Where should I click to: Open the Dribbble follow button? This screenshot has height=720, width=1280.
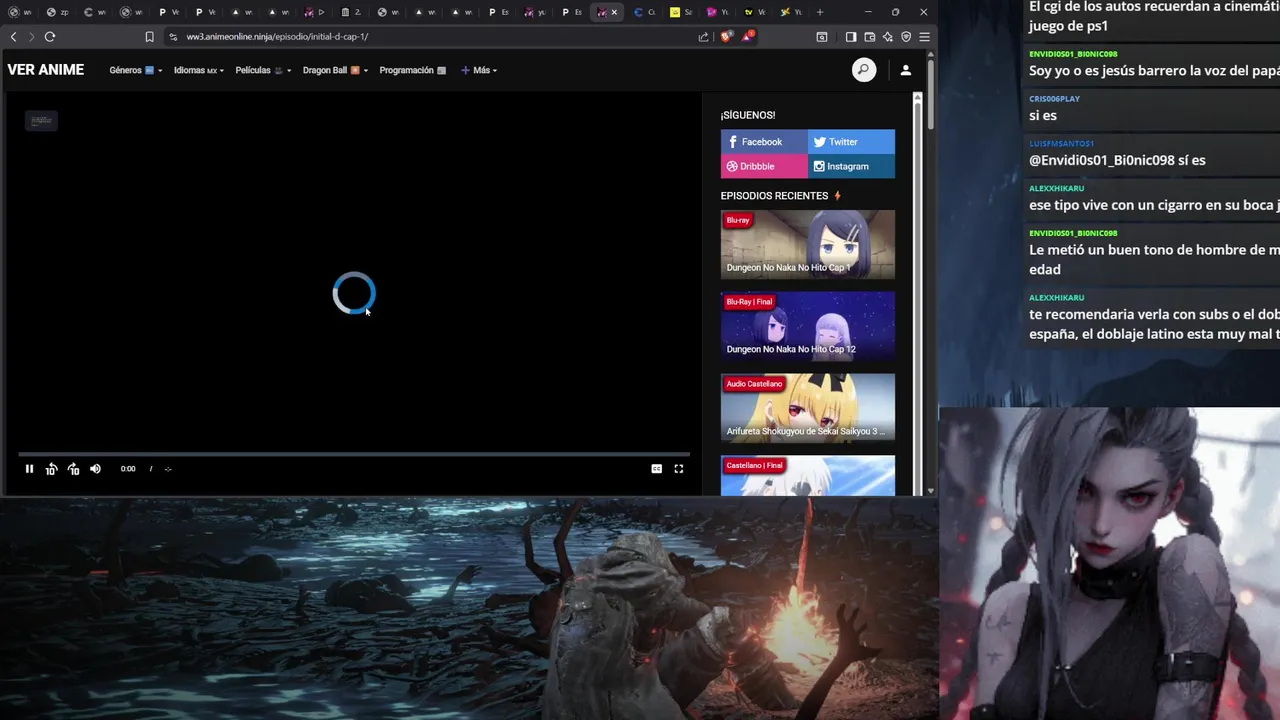pyautogui.click(x=764, y=166)
